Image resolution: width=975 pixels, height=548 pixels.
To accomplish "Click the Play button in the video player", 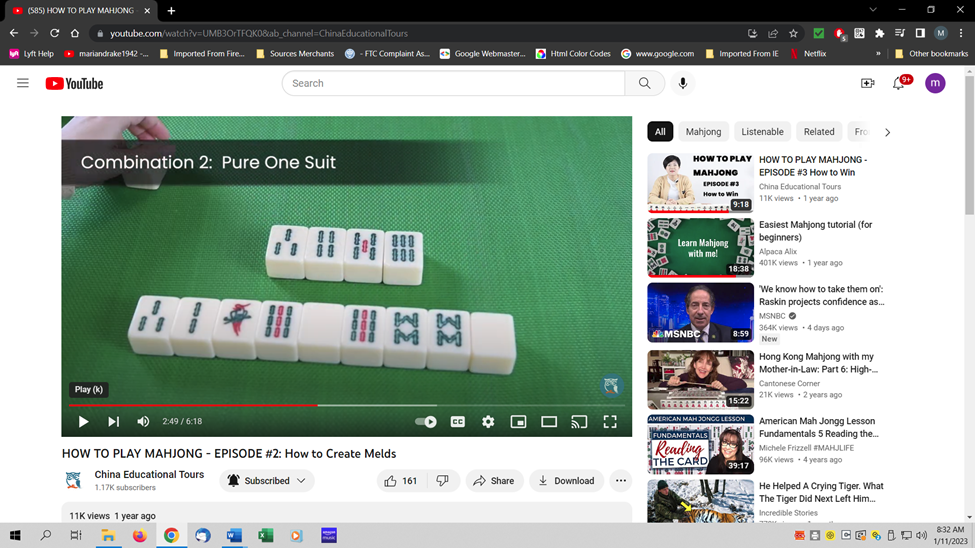I will (84, 422).
